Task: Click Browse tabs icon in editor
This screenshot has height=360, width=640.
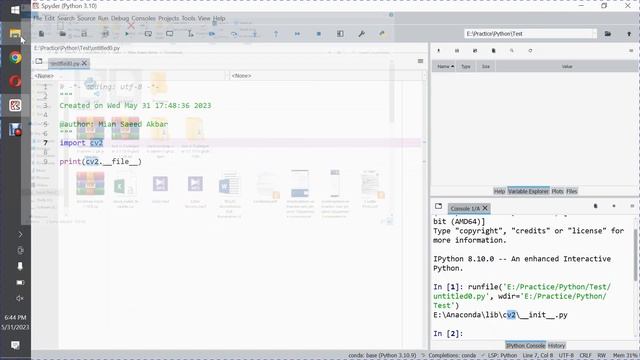Action: (39, 61)
